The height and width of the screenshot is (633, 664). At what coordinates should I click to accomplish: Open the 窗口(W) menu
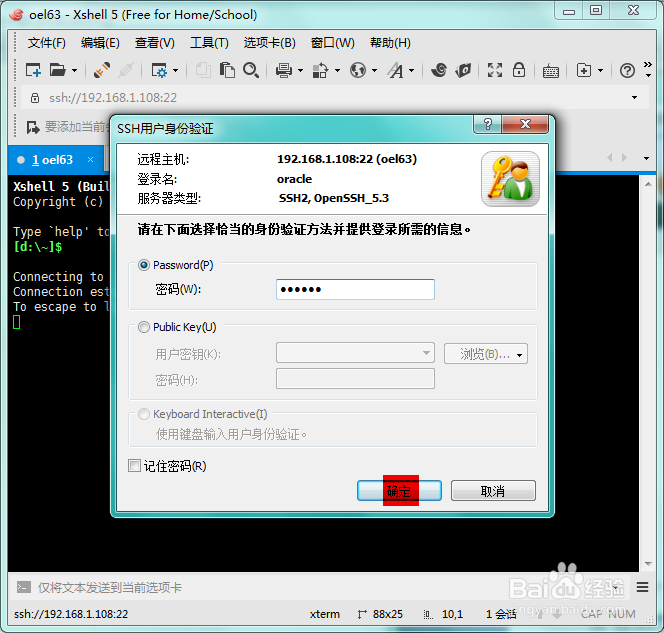(332, 43)
